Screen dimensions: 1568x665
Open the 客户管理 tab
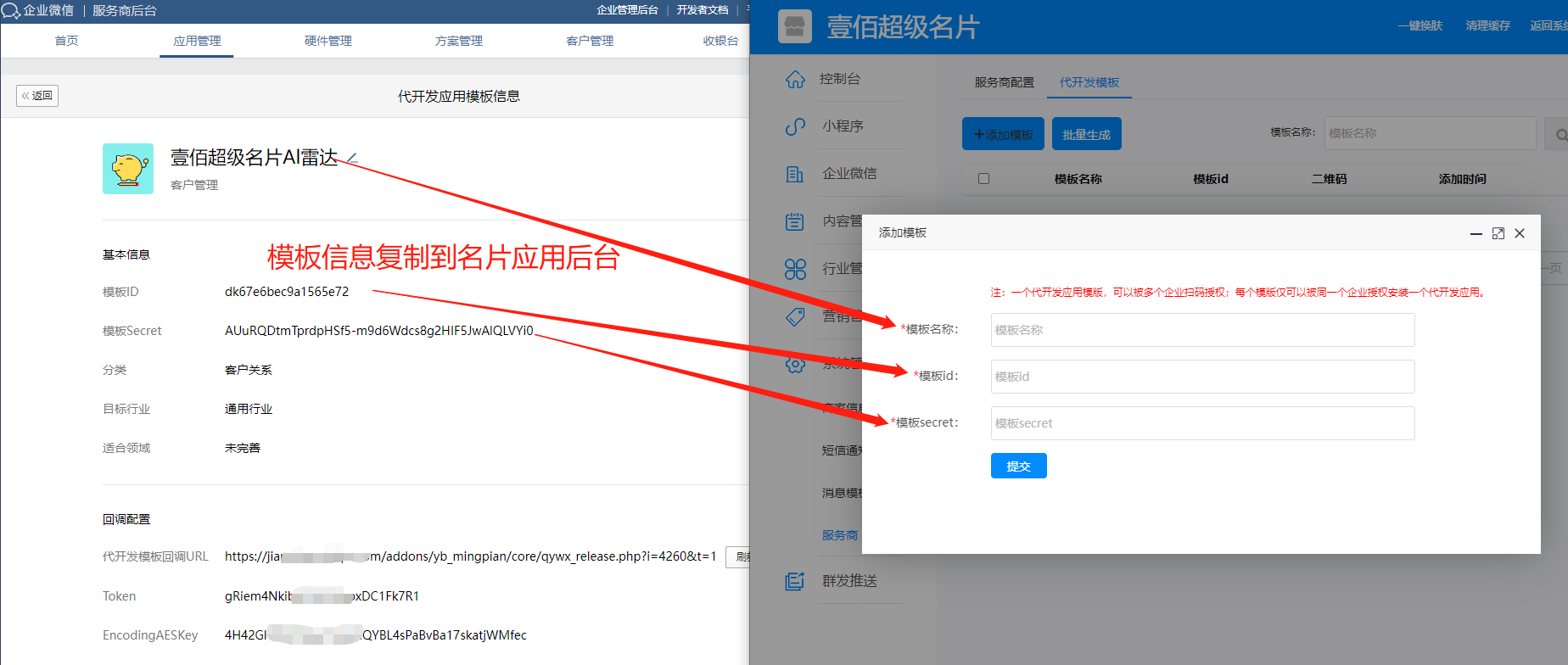[590, 41]
